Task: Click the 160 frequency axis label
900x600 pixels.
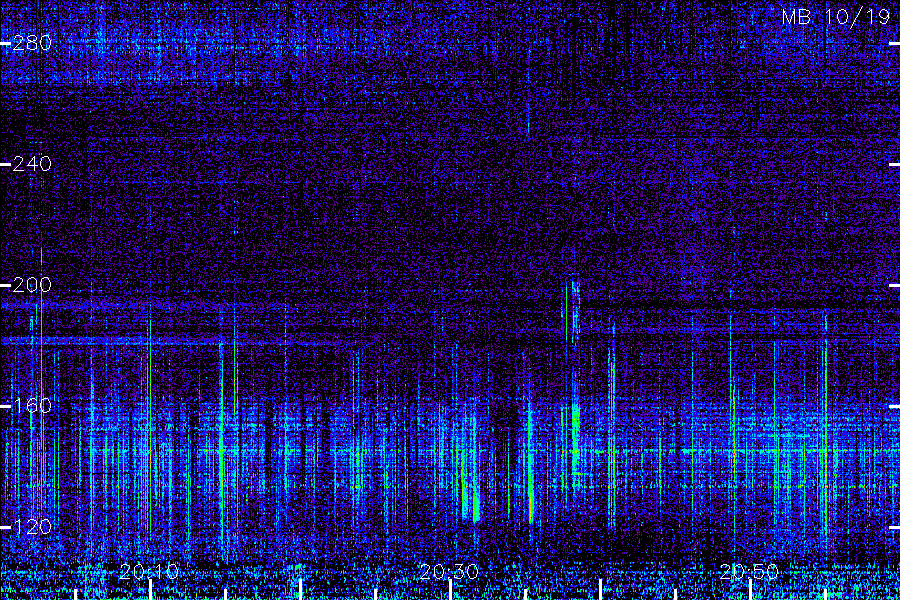Action: [x=32, y=406]
